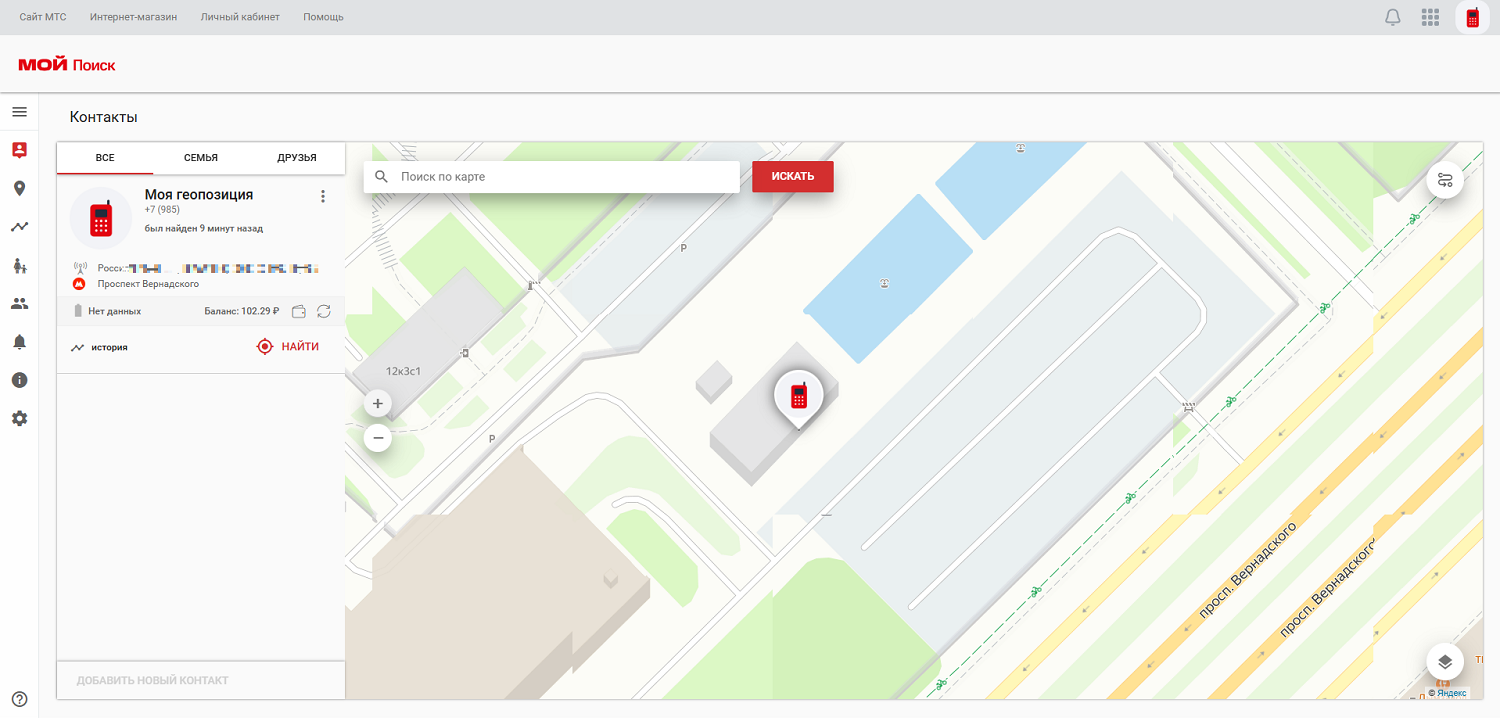
Task: Switch to the Семья tab
Action: click(x=200, y=158)
